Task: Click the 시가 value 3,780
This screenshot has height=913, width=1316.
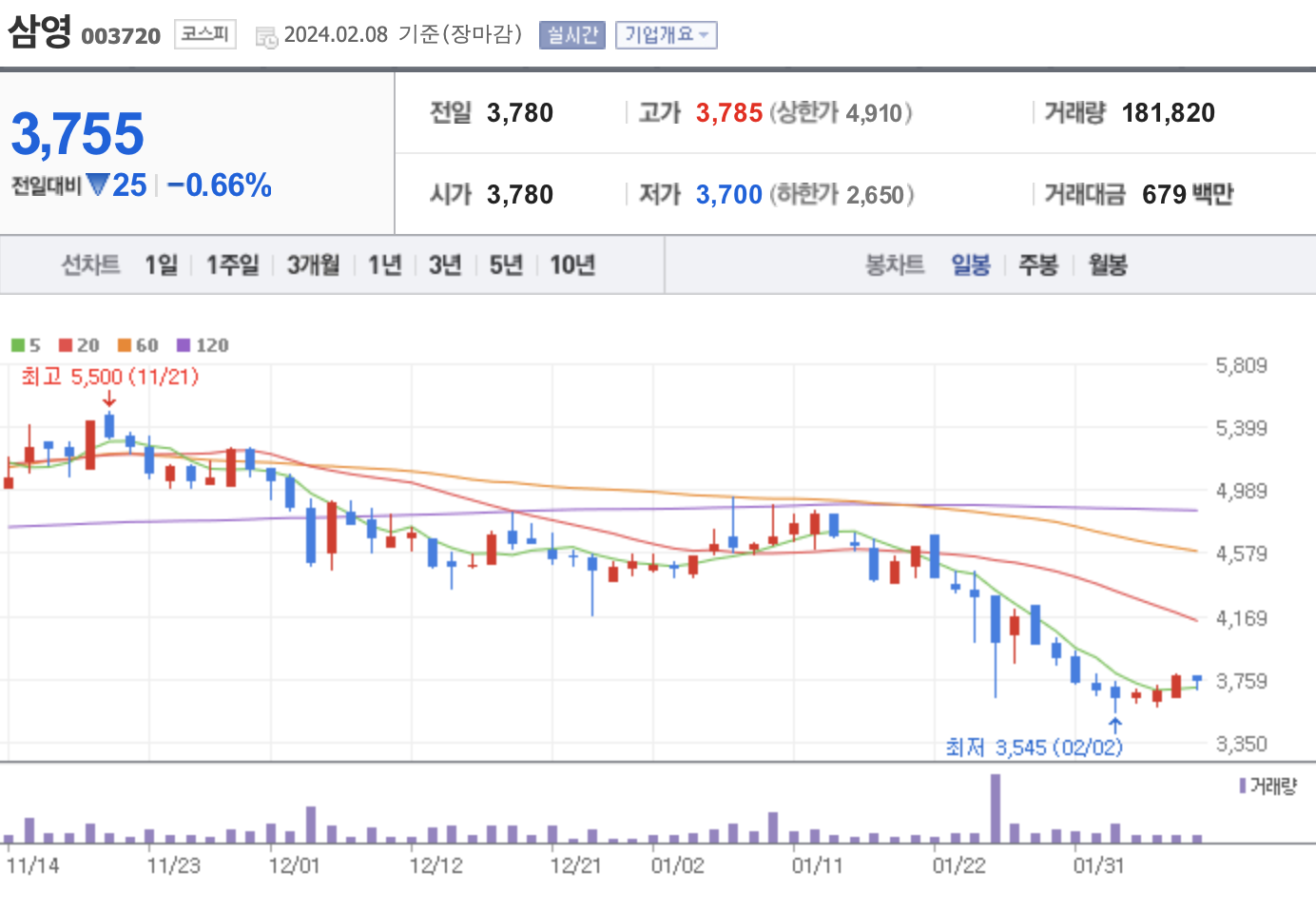Action: tap(520, 195)
